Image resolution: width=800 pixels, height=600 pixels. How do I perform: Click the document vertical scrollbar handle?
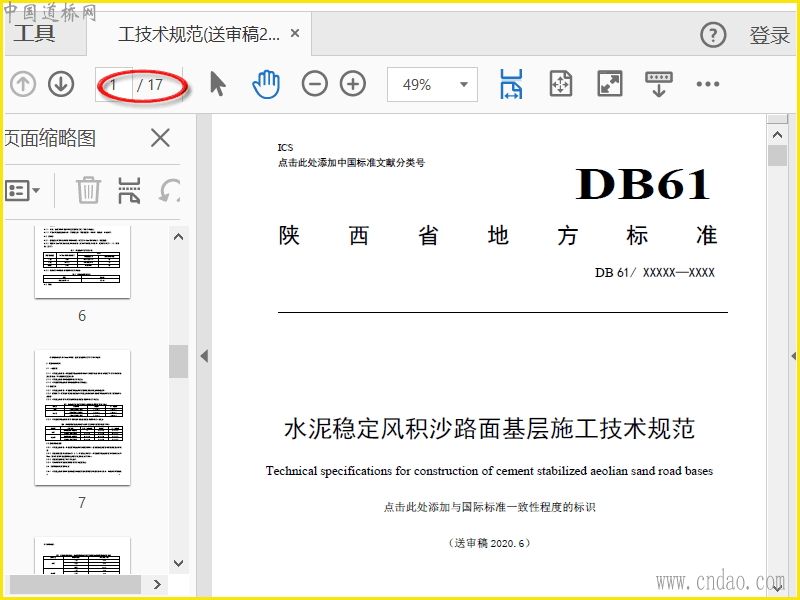click(x=777, y=156)
